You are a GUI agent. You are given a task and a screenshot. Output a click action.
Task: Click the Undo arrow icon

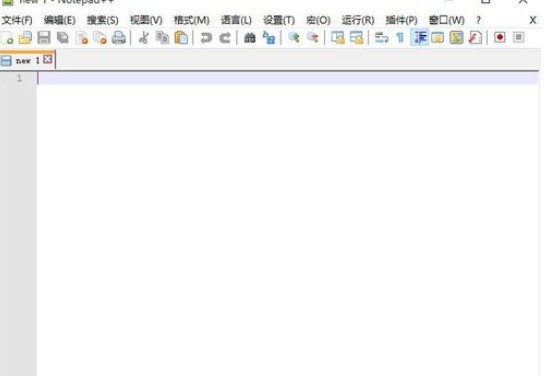(x=206, y=38)
